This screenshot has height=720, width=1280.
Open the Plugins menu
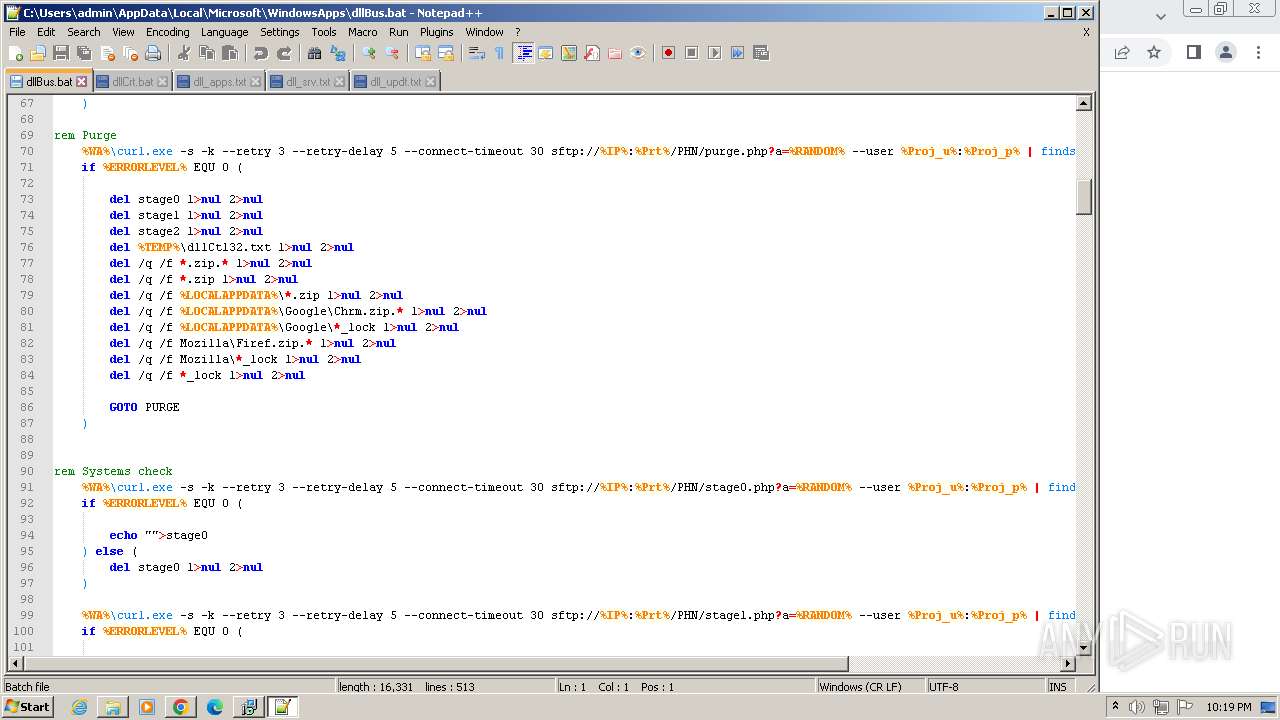point(437,32)
